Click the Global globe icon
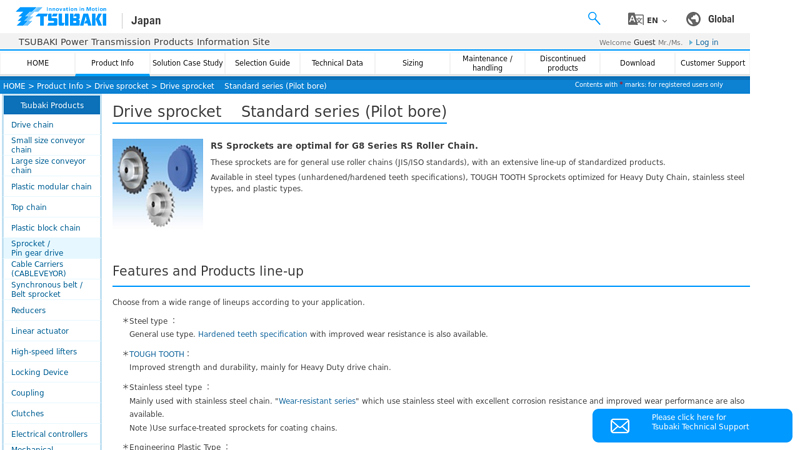Screen dimensions: 800x450 pyautogui.click(x=693, y=19)
